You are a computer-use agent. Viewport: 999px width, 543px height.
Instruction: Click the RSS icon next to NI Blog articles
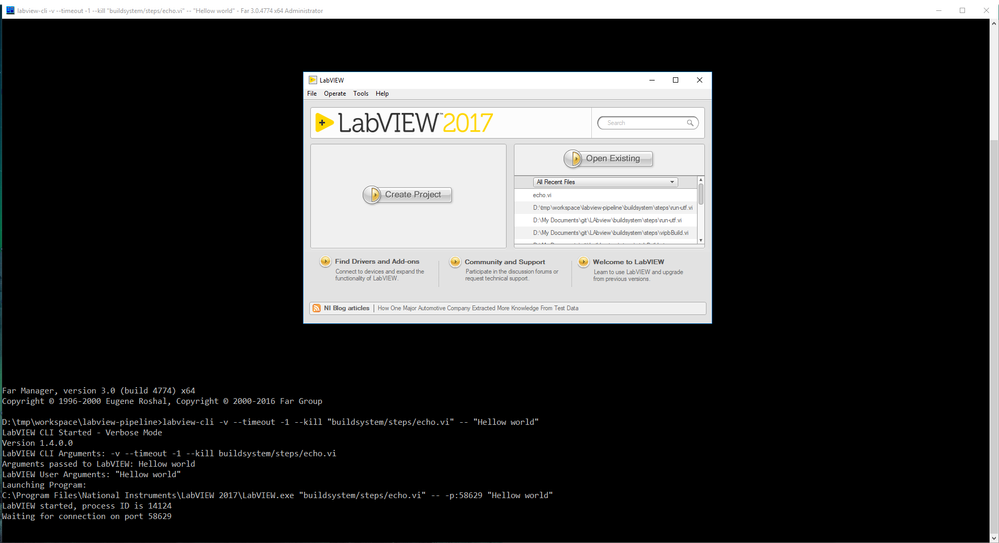point(316,308)
